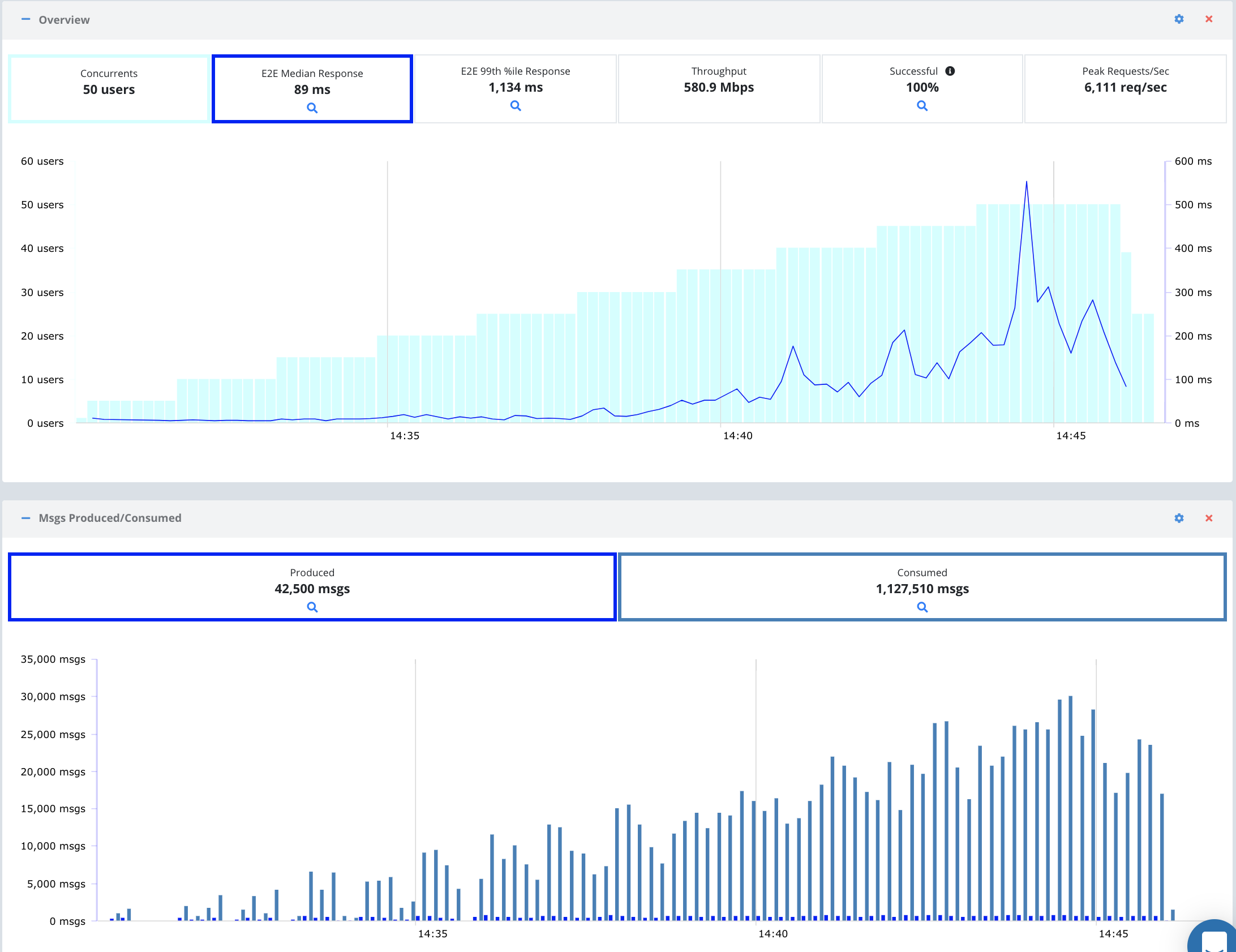Select the Produced 42,500 msgs tile

pyautogui.click(x=312, y=583)
